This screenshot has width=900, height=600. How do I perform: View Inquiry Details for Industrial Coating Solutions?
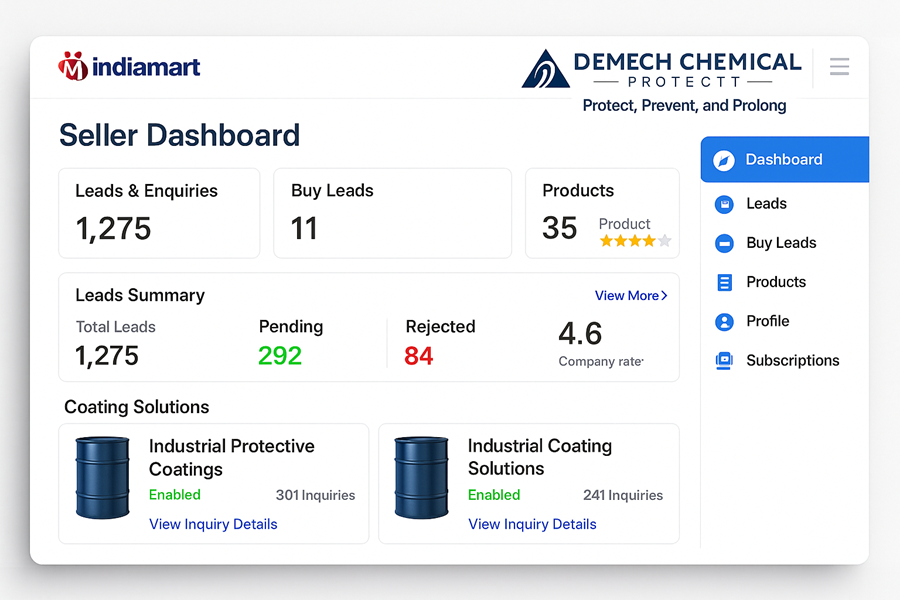pyautogui.click(x=532, y=524)
